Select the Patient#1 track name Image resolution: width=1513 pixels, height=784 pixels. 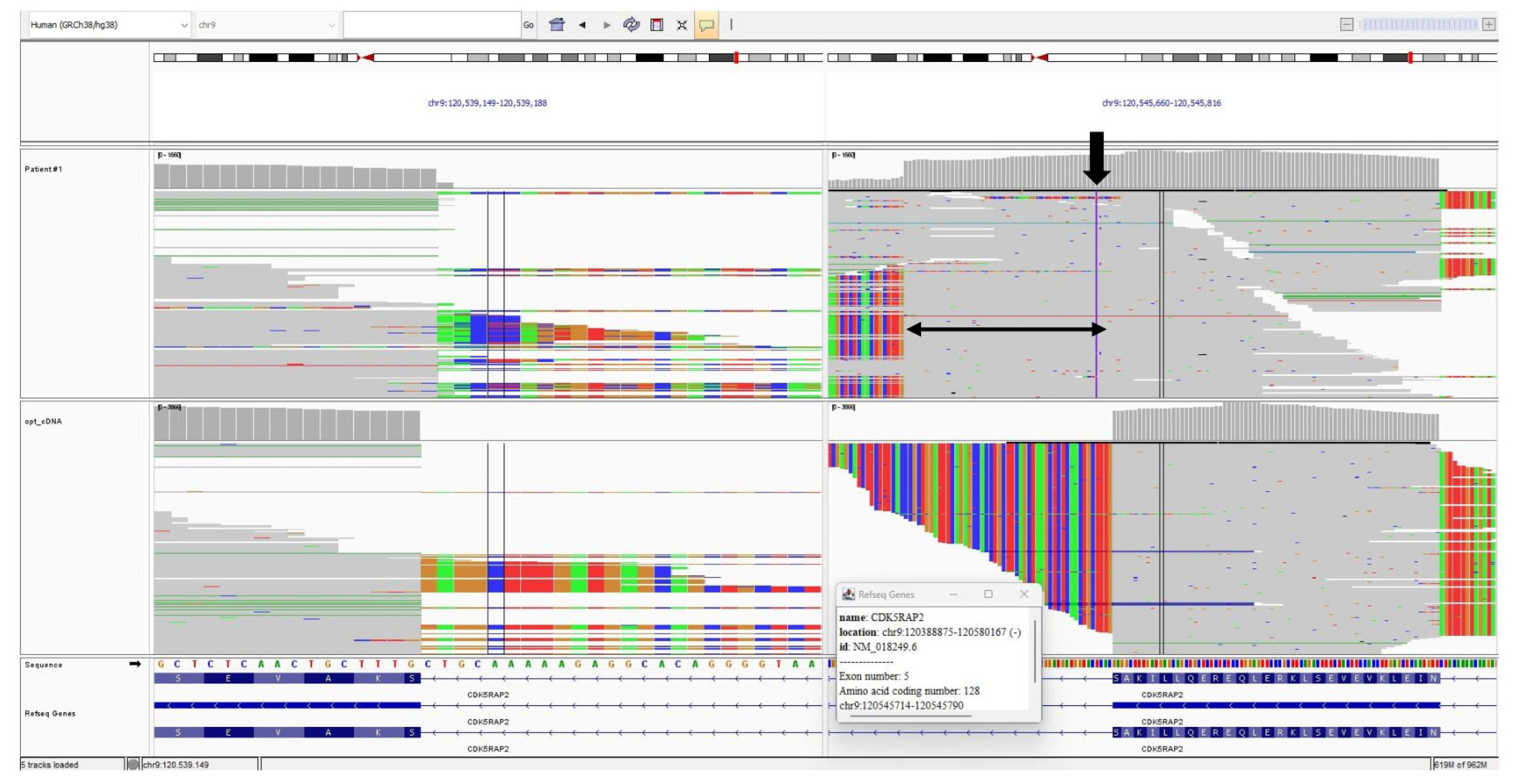pyautogui.click(x=43, y=169)
